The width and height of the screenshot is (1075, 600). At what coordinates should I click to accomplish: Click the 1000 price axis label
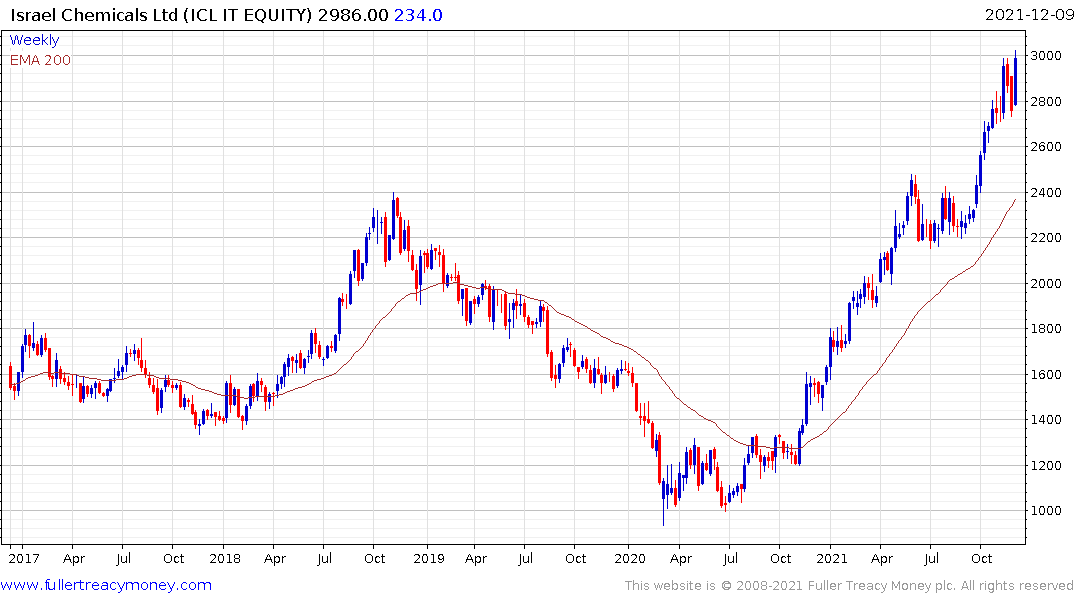coord(1046,511)
